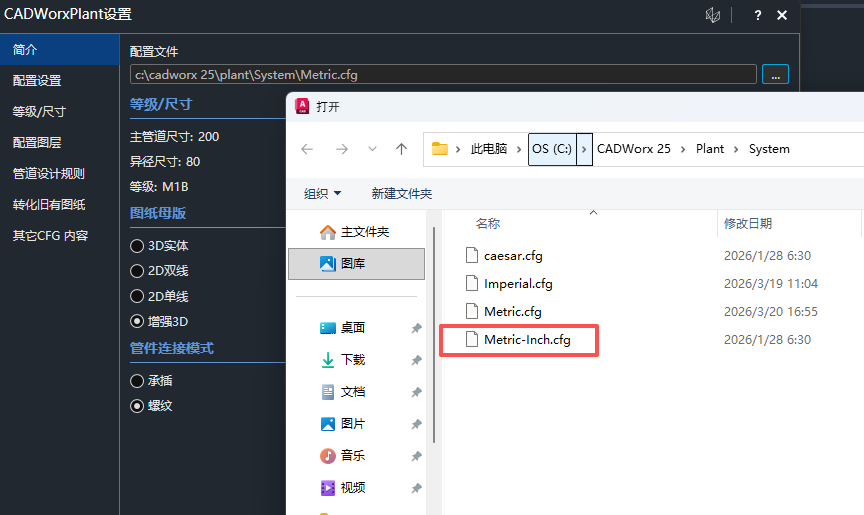
Task: Select the 2D双线 radio button
Action: pyautogui.click(x=137, y=271)
